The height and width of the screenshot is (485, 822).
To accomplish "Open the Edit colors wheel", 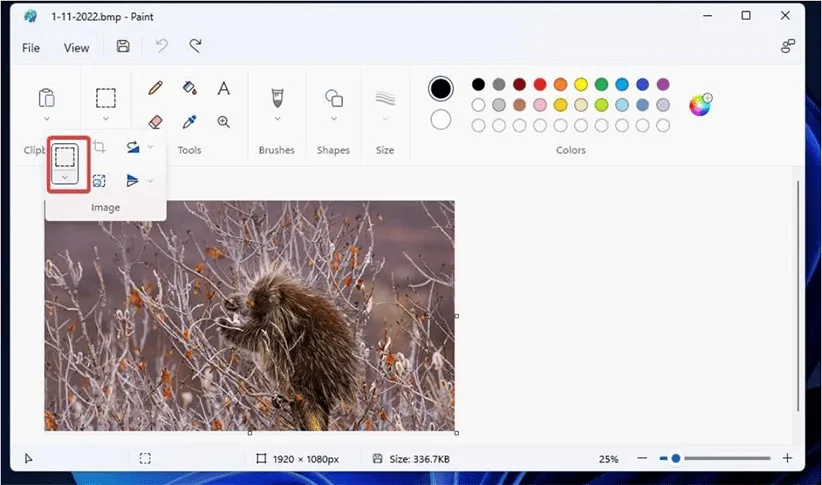I will 700,104.
